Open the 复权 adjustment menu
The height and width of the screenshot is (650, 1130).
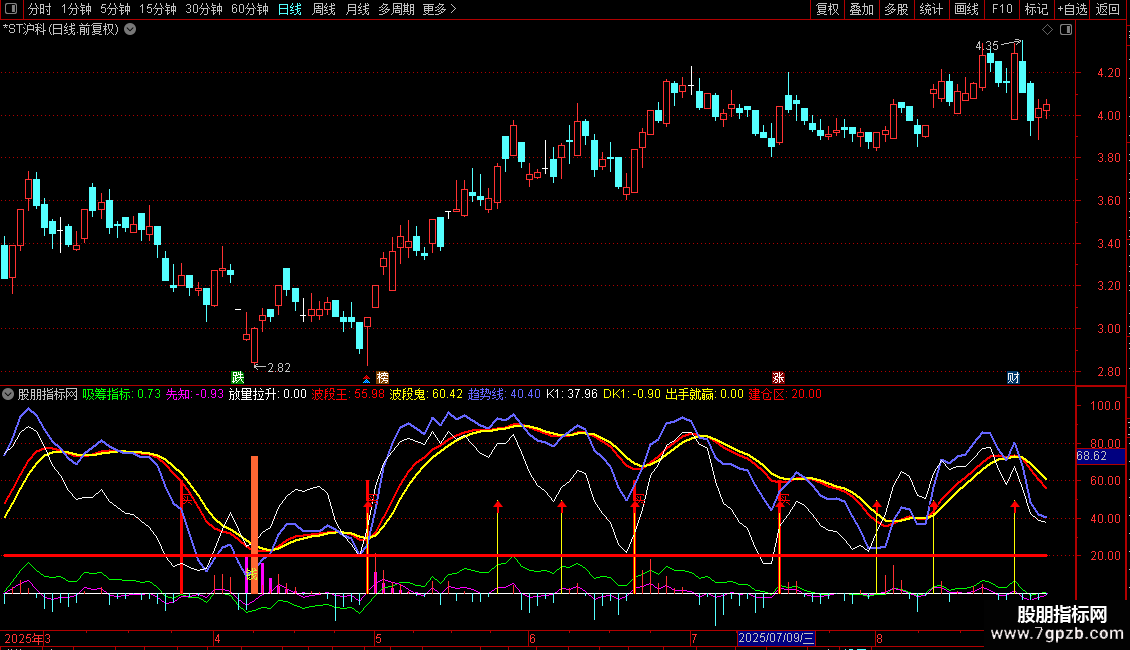click(827, 9)
